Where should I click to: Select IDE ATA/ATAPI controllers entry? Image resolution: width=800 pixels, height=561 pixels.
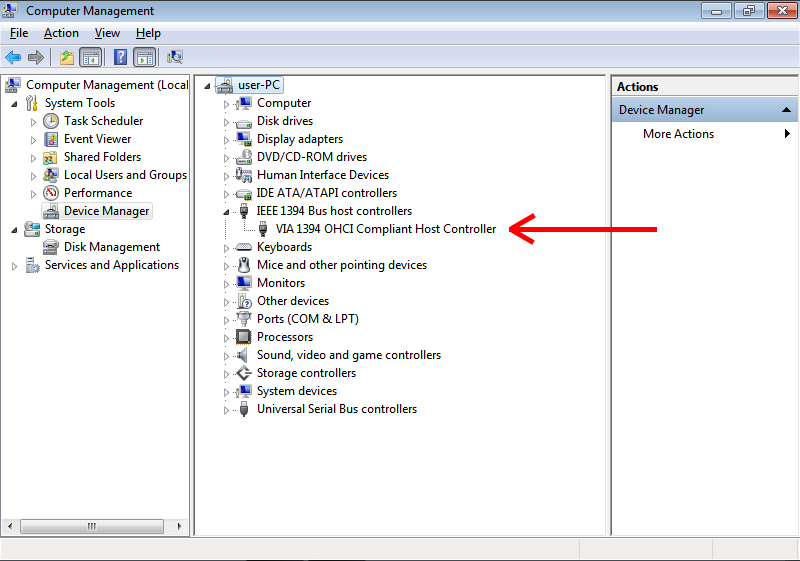click(327, 193)
